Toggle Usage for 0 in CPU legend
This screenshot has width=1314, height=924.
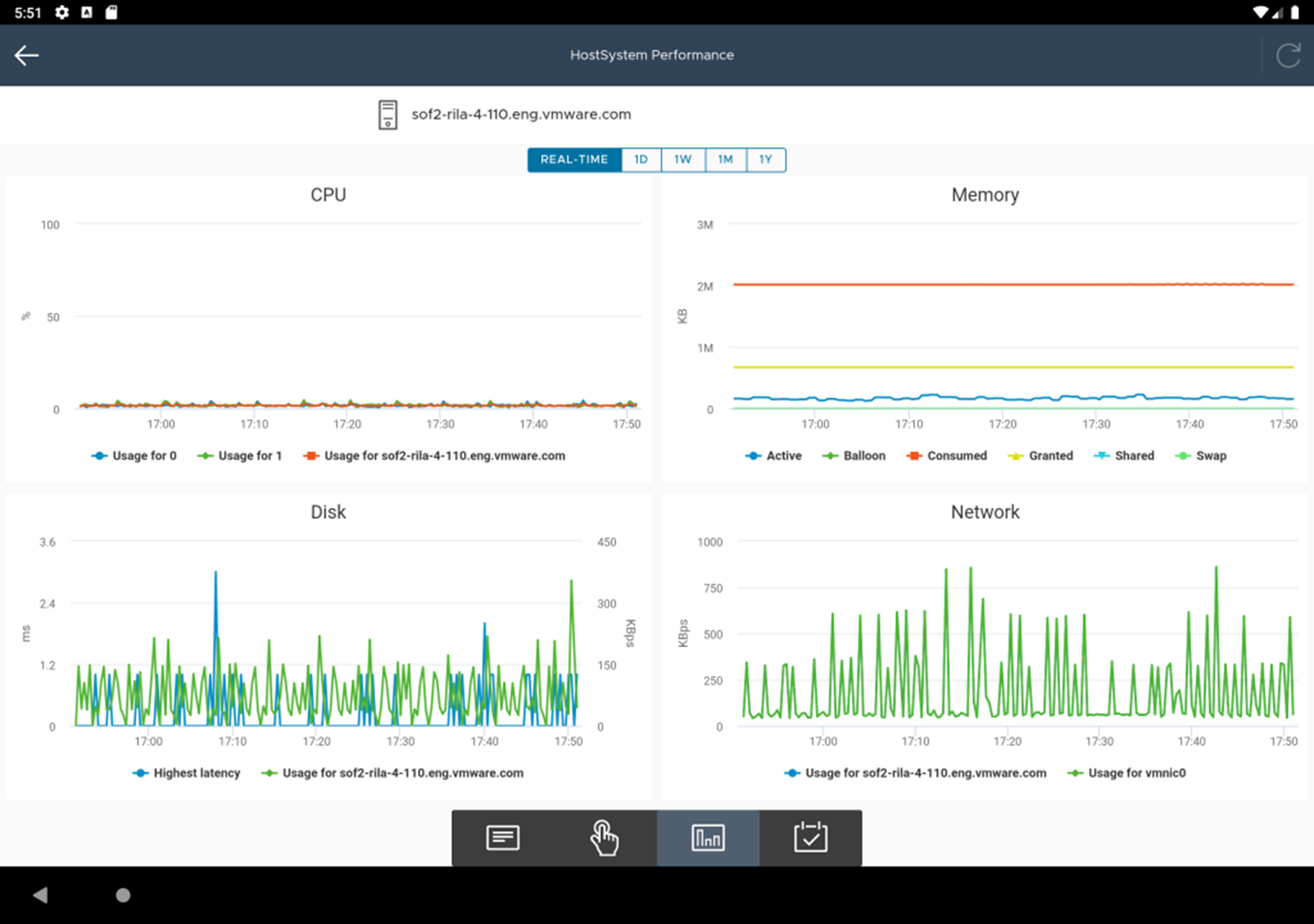(134, 456)
